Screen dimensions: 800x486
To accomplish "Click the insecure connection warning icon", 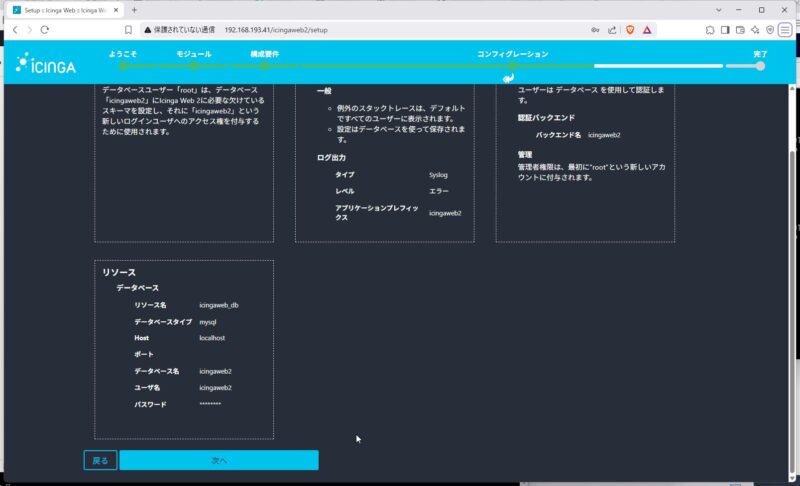I will click(147, 30).
